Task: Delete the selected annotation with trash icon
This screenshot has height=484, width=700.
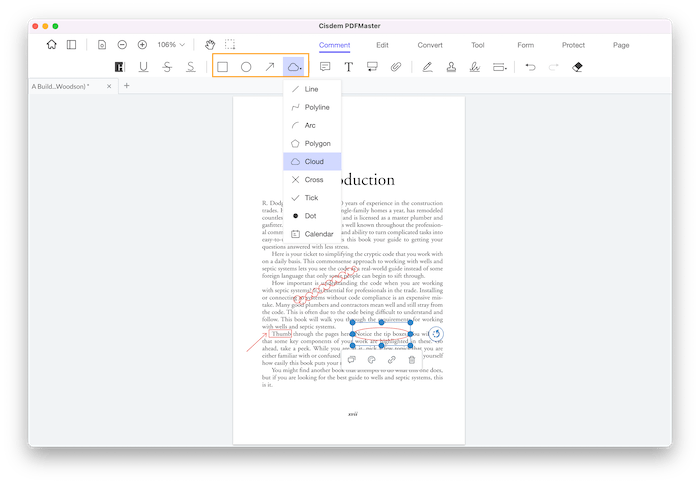Action: pyautogui.click(x=412, y=360)
